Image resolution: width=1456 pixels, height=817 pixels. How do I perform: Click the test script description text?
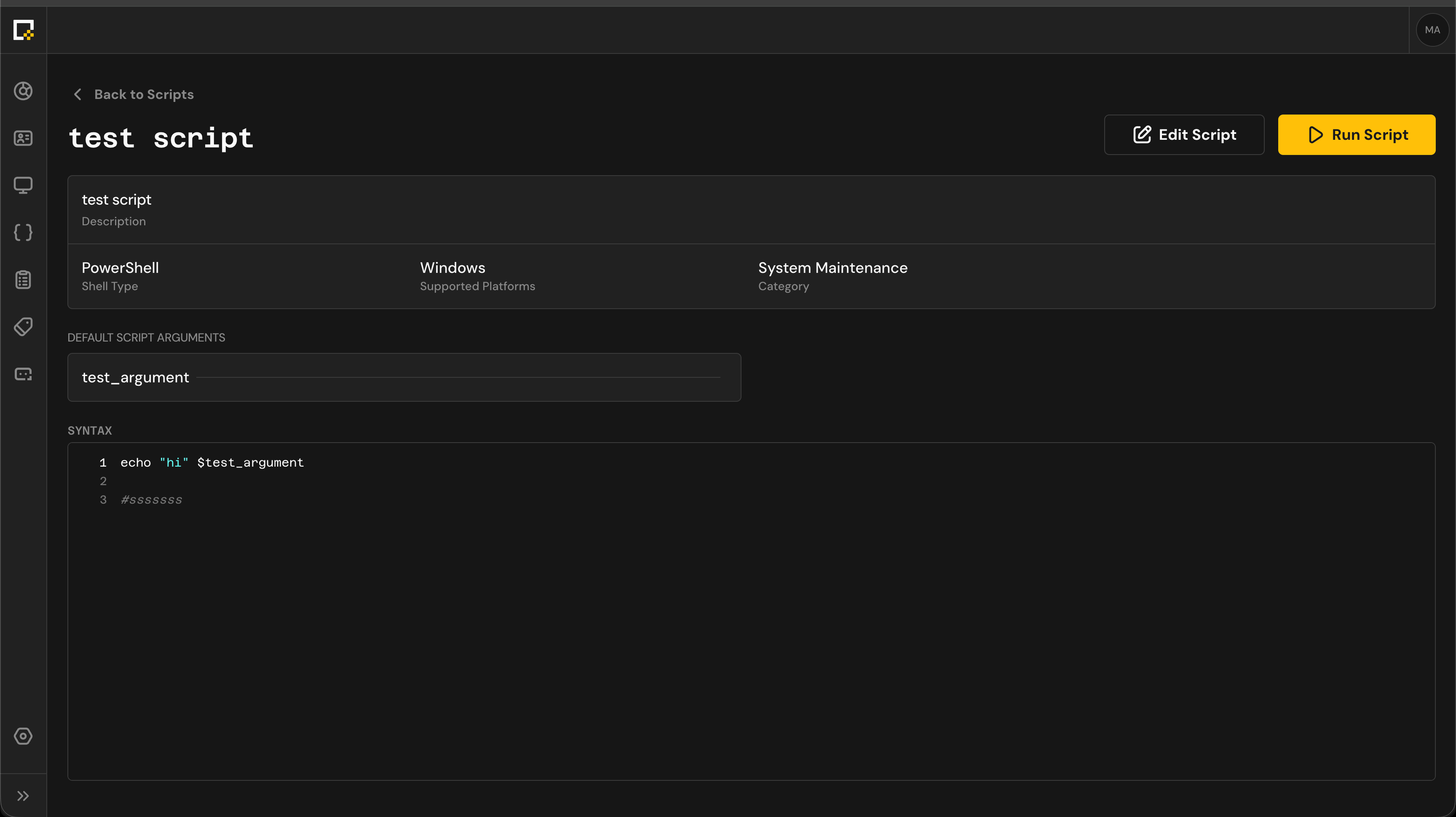116,199
